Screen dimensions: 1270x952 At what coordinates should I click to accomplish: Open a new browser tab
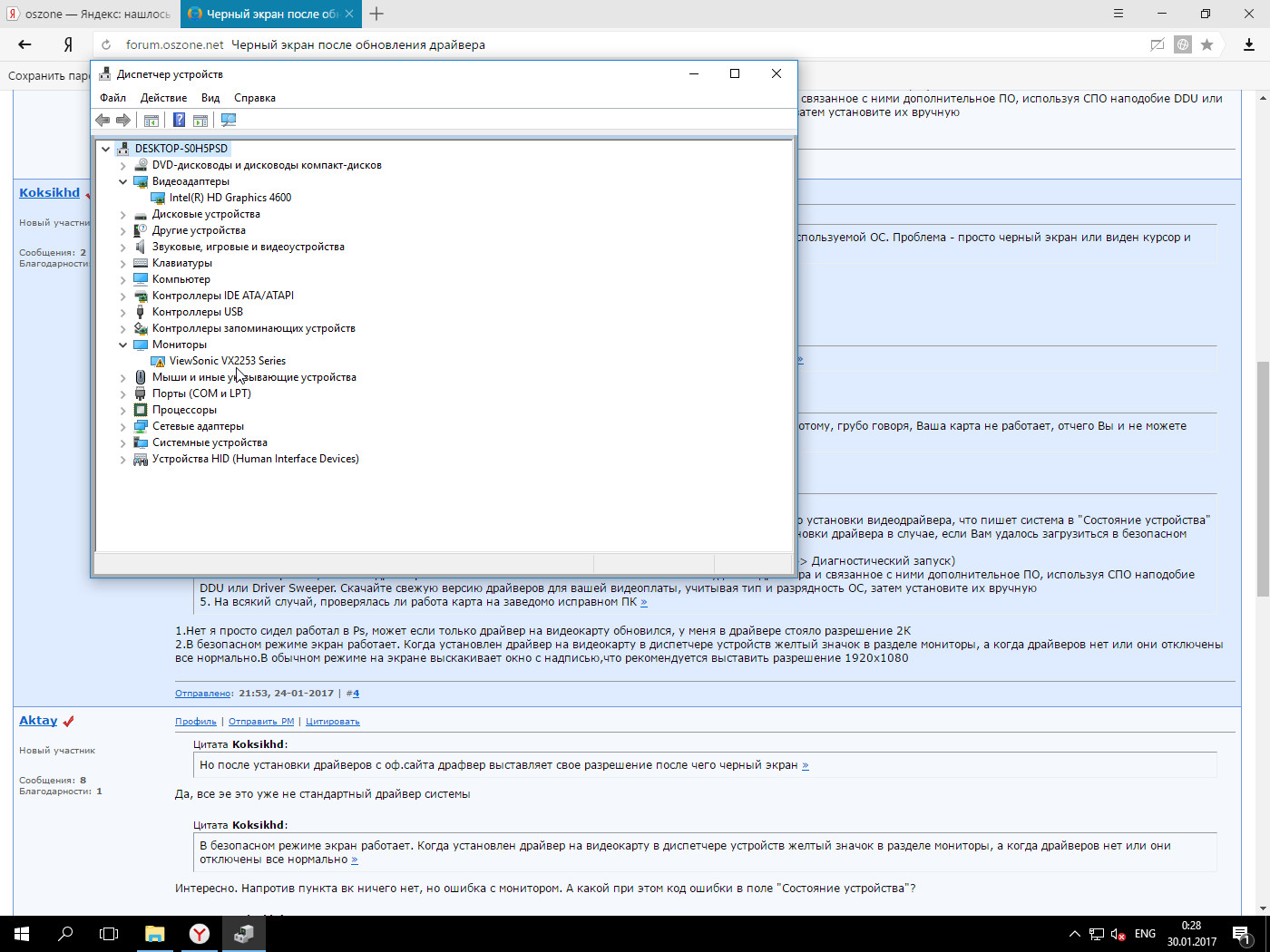(376, 14)
